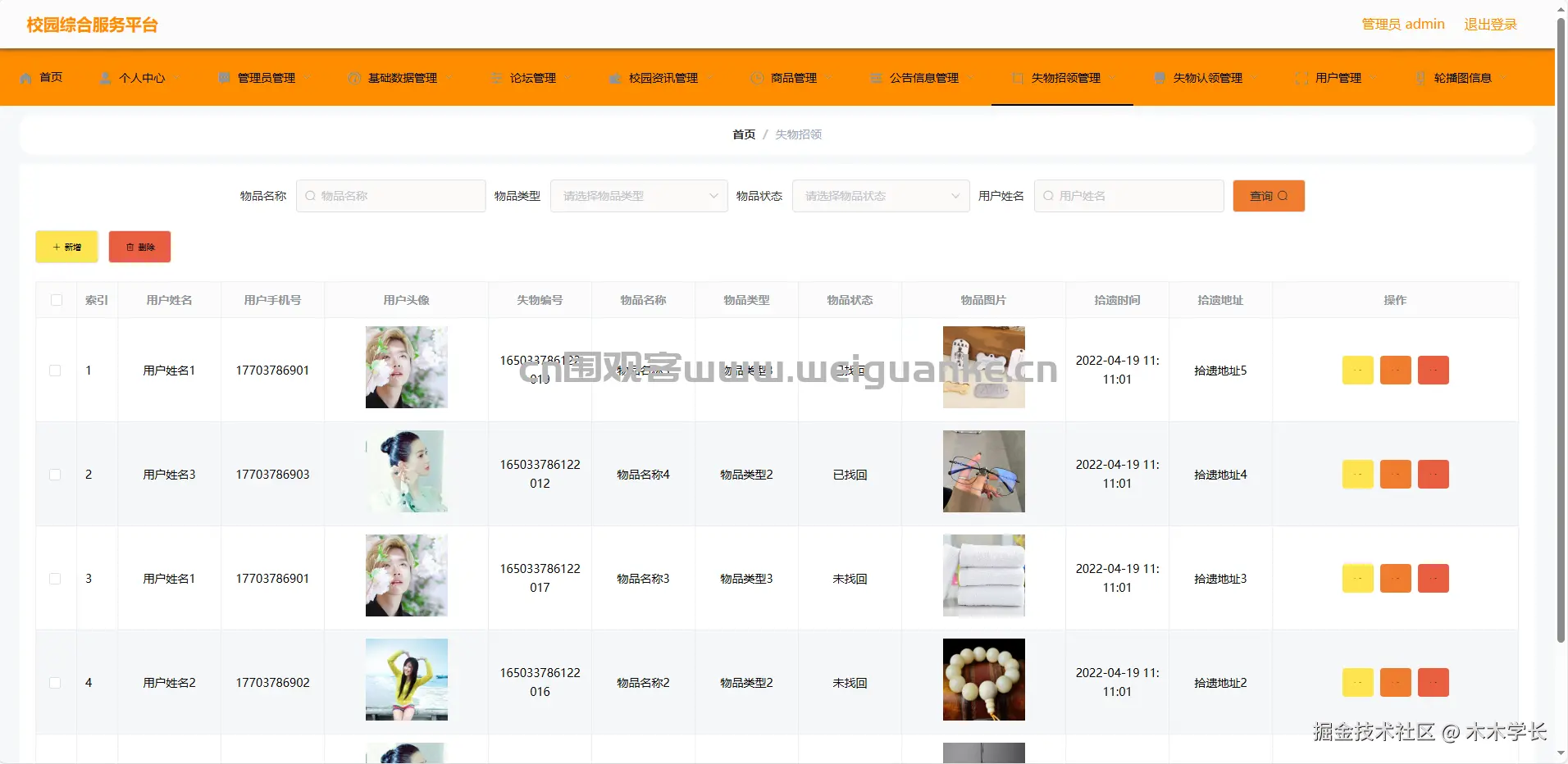Select the 轮播图信息 carousel icon
This screenshot has width=1568, height=764.
tap(1421, 78)
